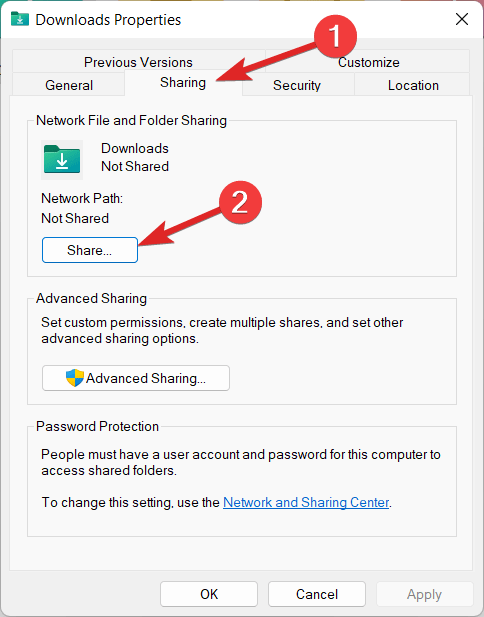Click the UAC shield icon on Advanced Sharing
484x617 pixels.
75,378
